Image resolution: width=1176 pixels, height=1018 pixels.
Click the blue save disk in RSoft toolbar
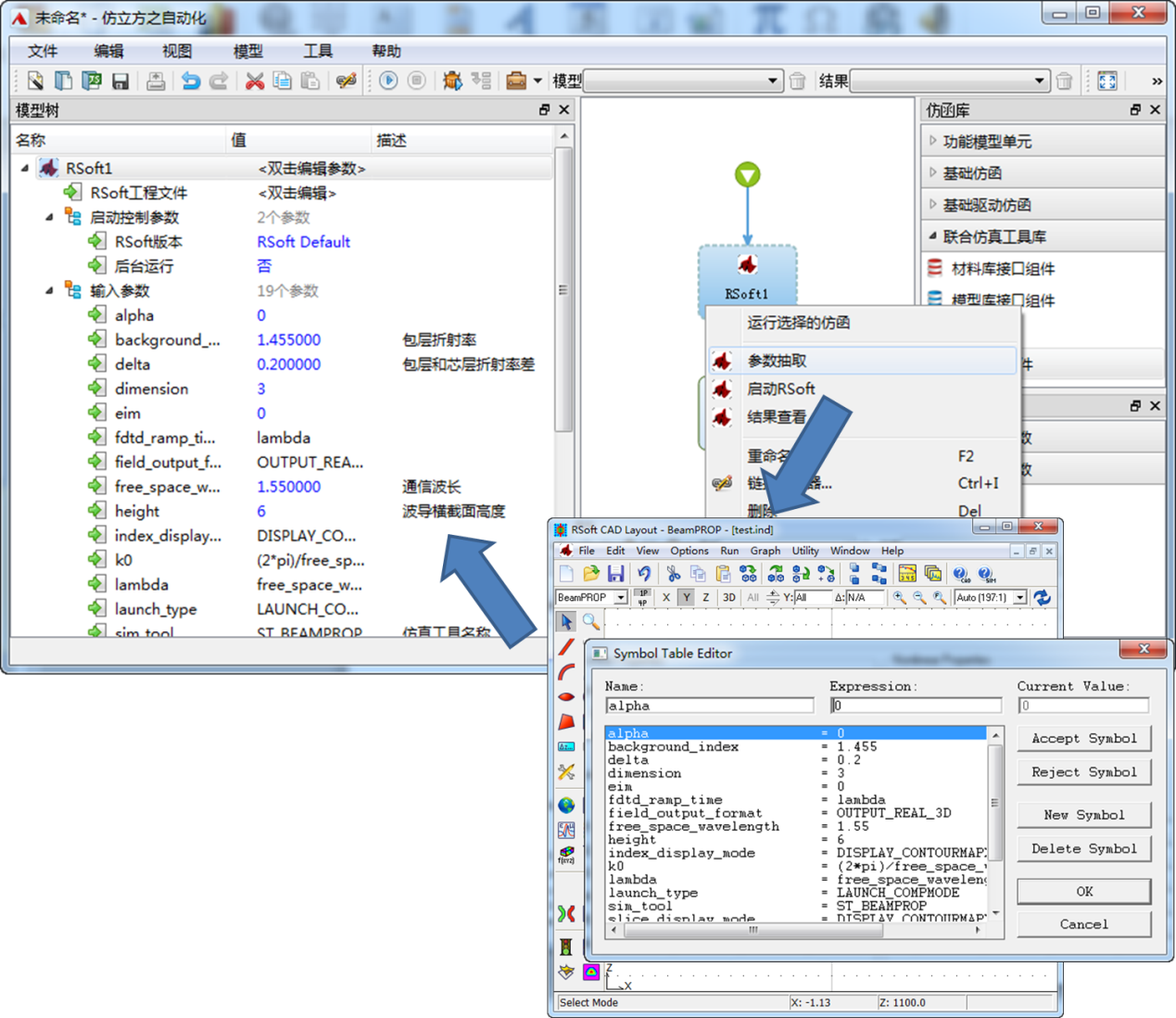(x=615, y=574)
